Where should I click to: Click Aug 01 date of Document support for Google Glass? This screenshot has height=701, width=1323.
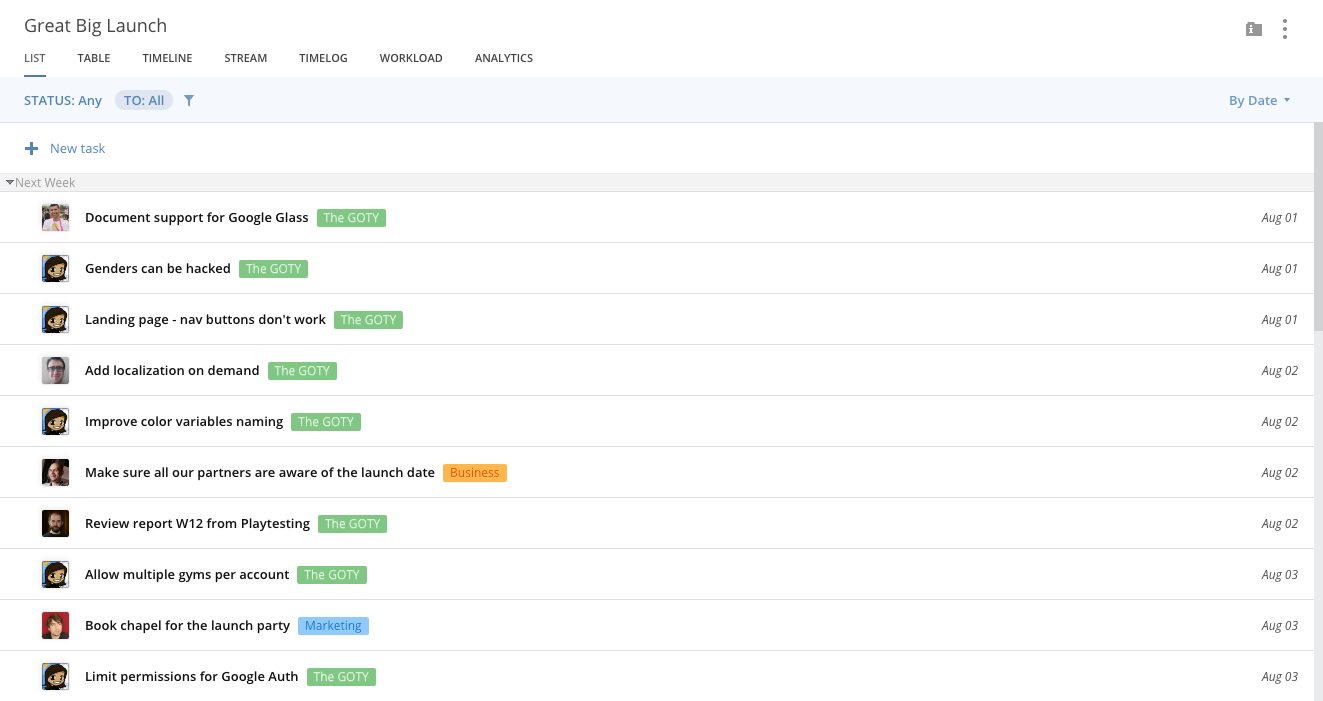1279,217
